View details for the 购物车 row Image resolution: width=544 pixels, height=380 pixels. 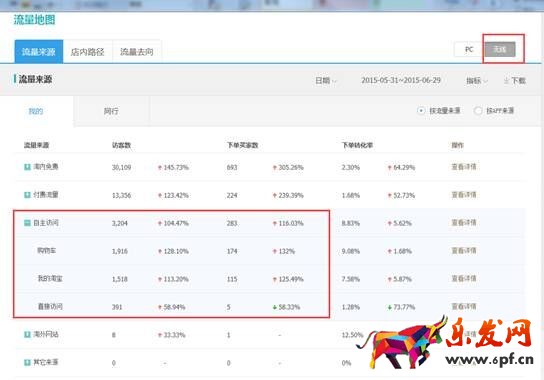[464, 251]
